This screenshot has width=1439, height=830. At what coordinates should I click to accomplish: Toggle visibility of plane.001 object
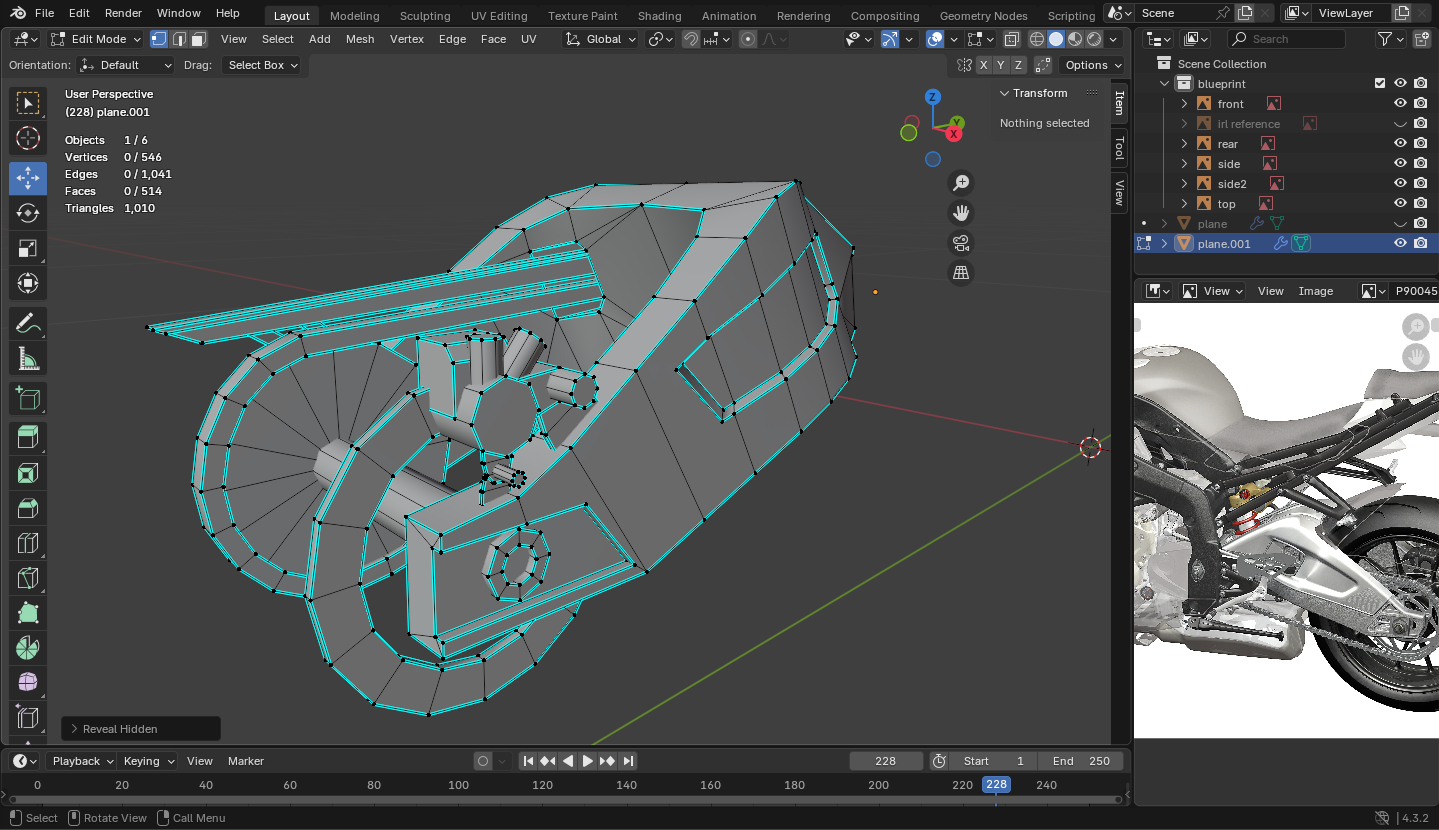[x=1400, y=243]
